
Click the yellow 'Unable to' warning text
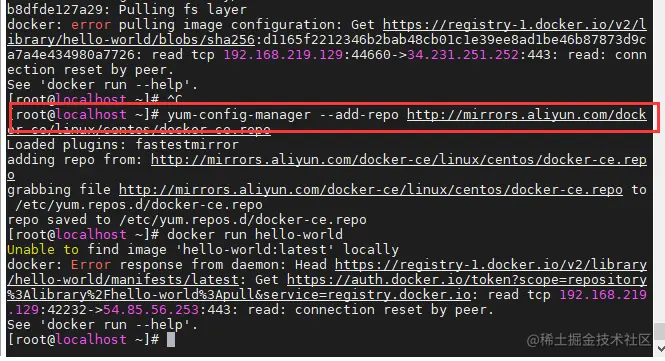42,249
